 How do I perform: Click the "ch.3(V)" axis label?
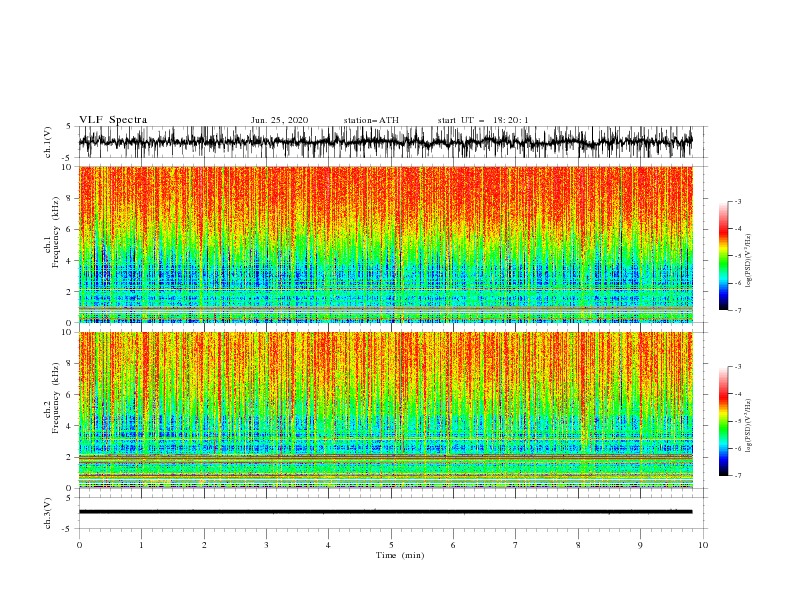(48, 513)
